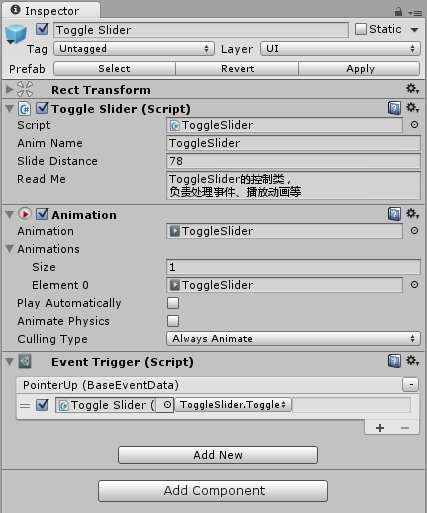This screenshot has width=427, height=513.
Task: Expand the Rect Transform component
Action: [x=10, y=89]
